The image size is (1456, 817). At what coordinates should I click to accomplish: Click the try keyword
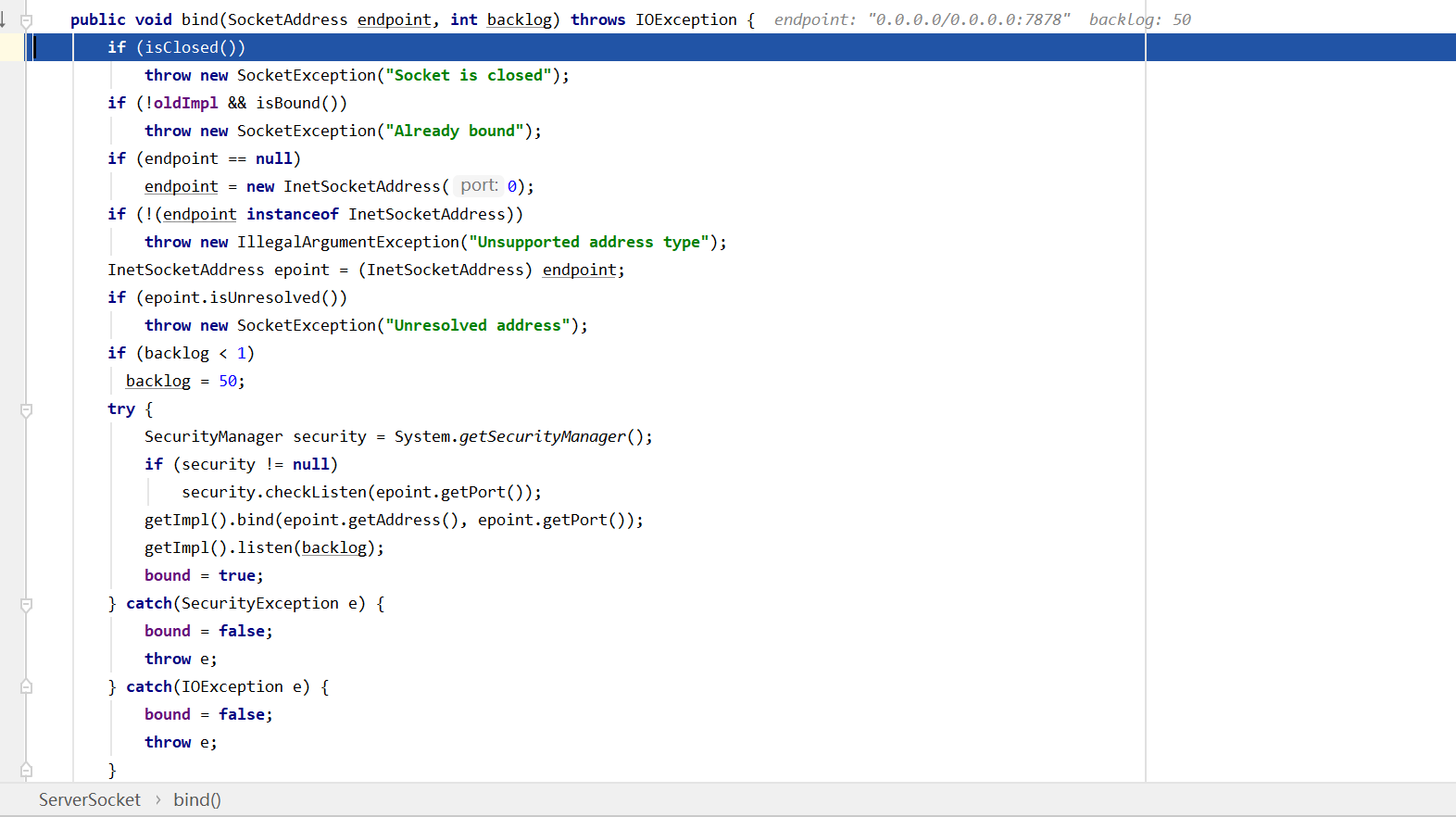(121, 408)
